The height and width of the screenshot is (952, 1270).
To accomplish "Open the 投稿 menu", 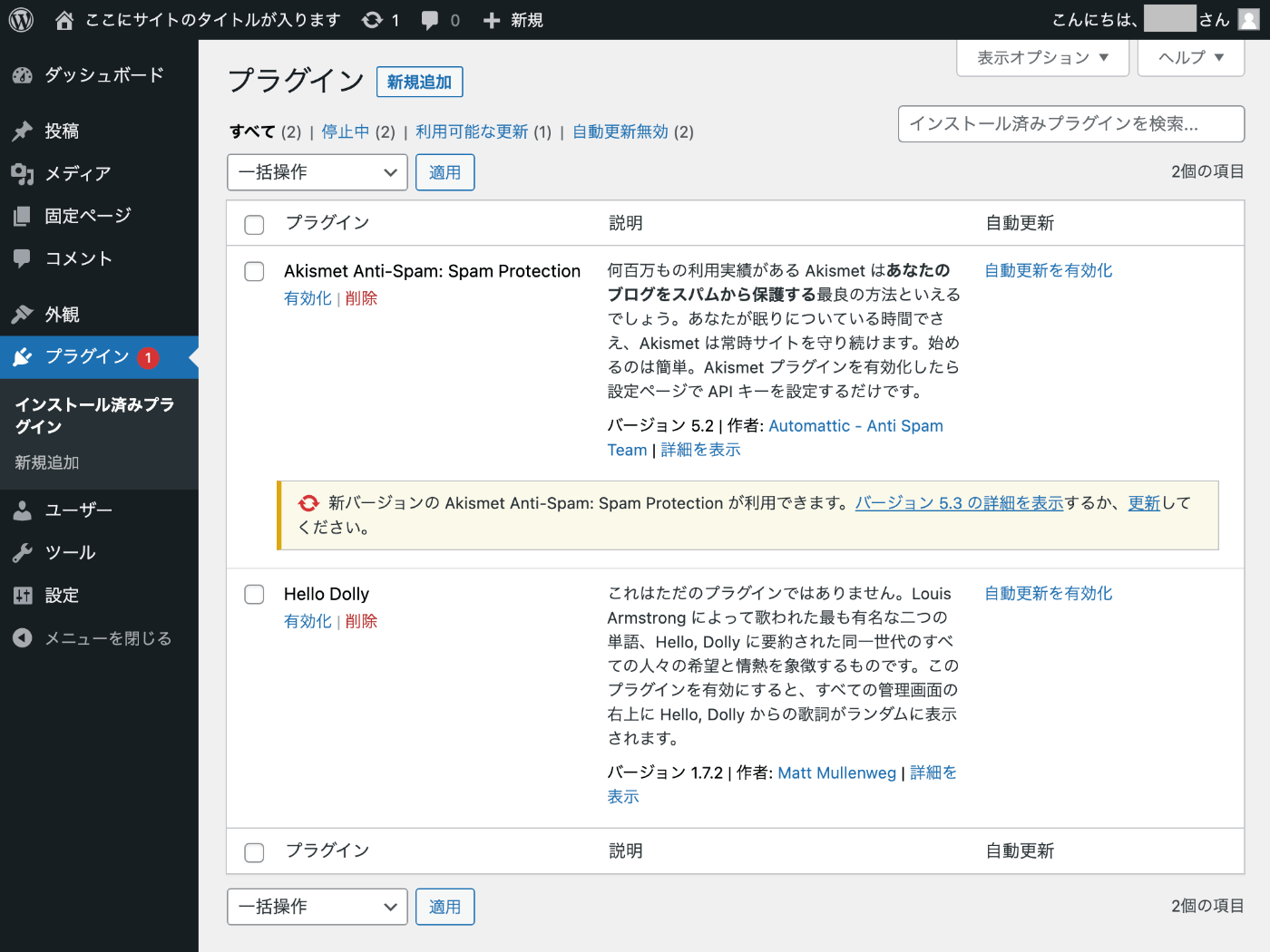I will coord(99,131).
